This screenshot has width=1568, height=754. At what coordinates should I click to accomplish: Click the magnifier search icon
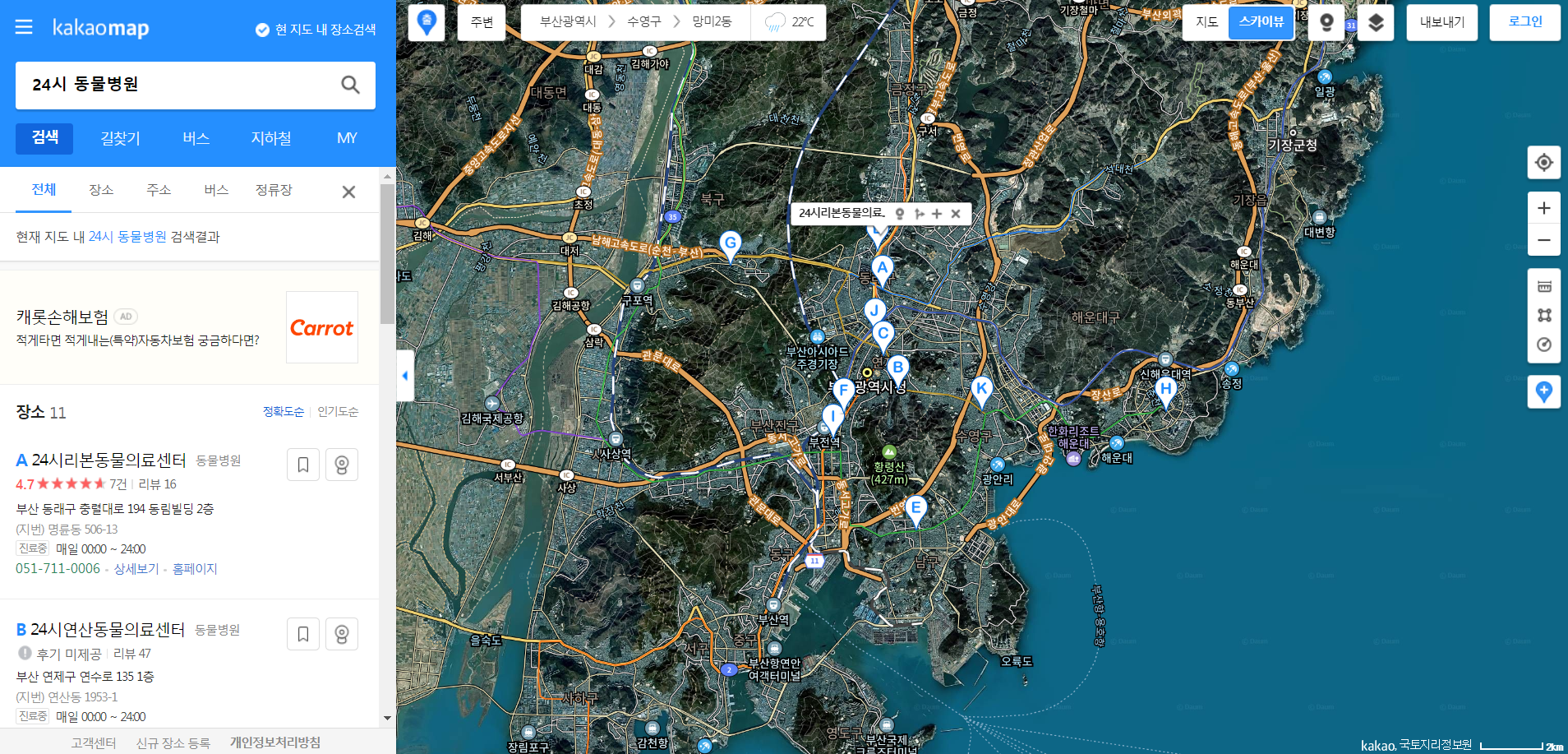[x=350, y=85]
